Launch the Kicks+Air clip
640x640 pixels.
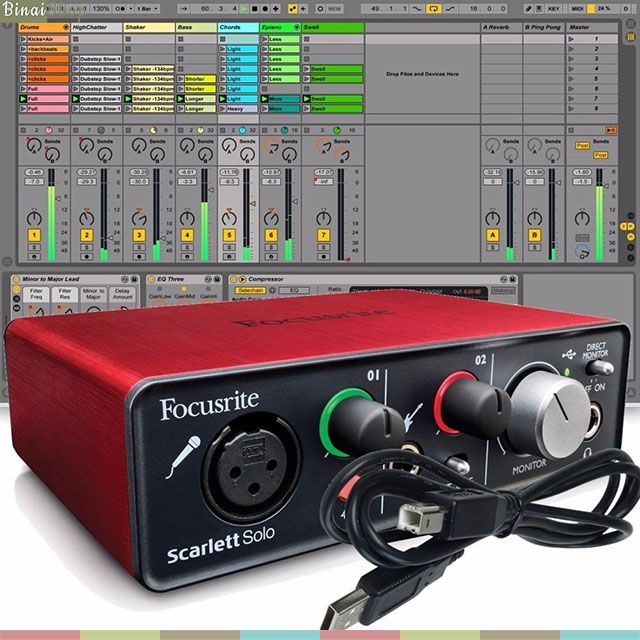tap(23, 39)
